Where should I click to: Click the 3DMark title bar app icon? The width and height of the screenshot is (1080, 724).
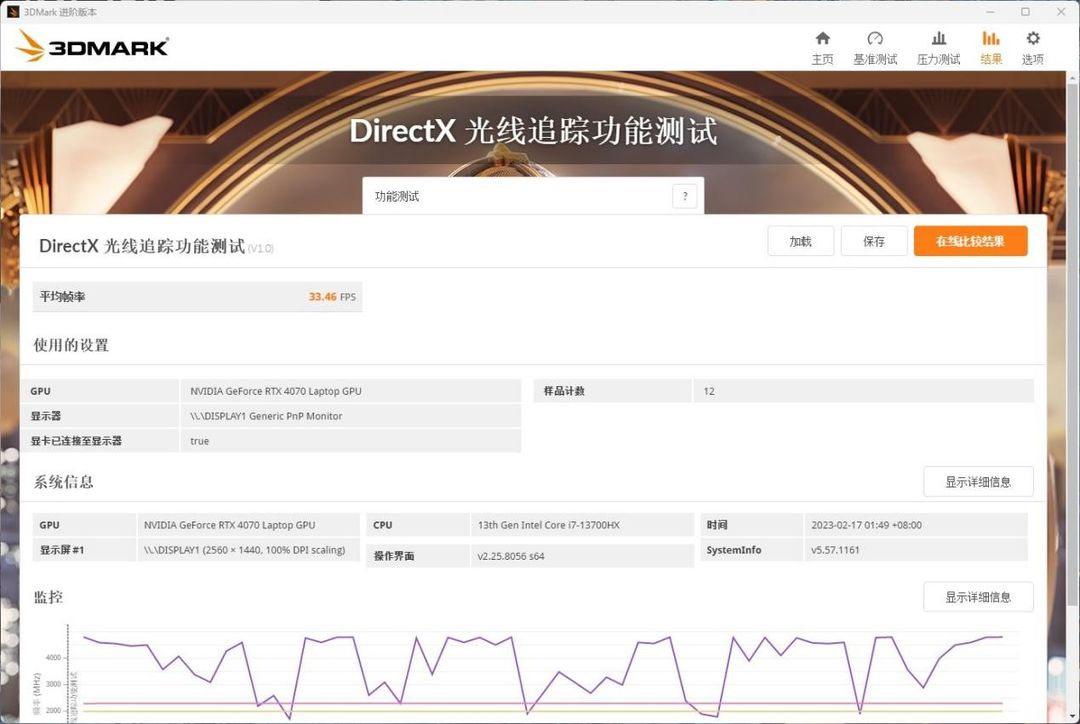tap(12, 12)
